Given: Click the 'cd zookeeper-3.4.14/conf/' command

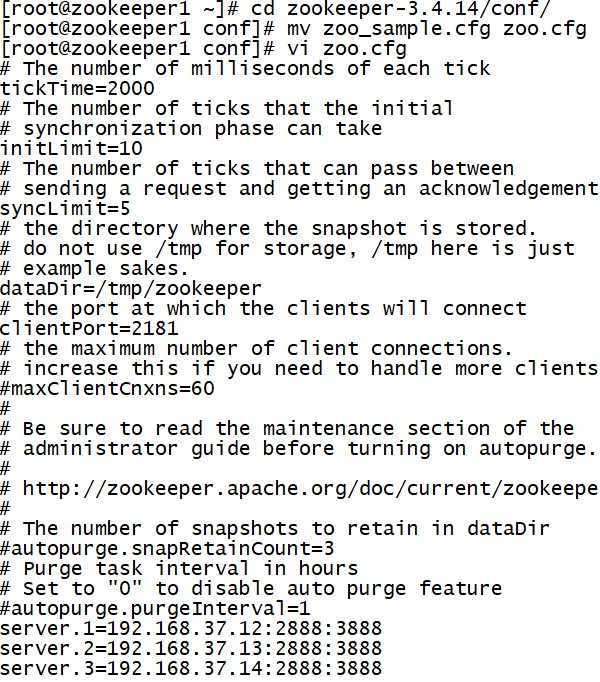Looking at the screenshot, I should (x=401, y=9).
